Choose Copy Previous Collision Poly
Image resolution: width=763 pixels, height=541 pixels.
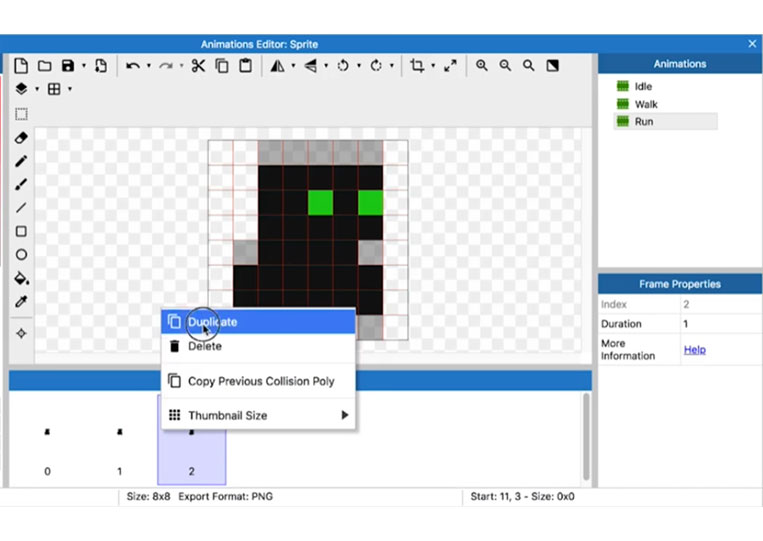tap(258, 381)
